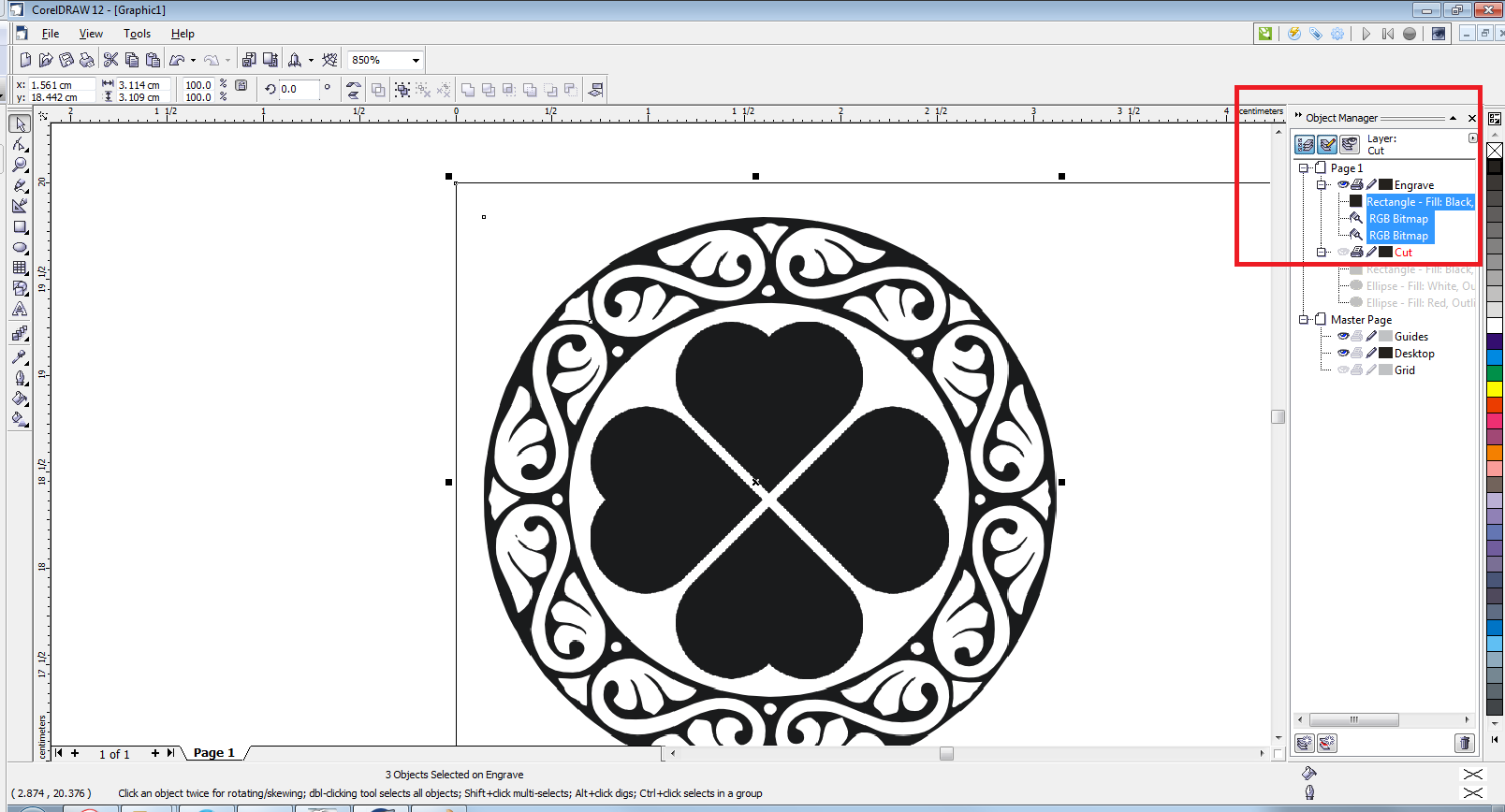The image size is (1505, 812).
Task: Click the no-fill X color swatch
Action: tap(1495, 151)
